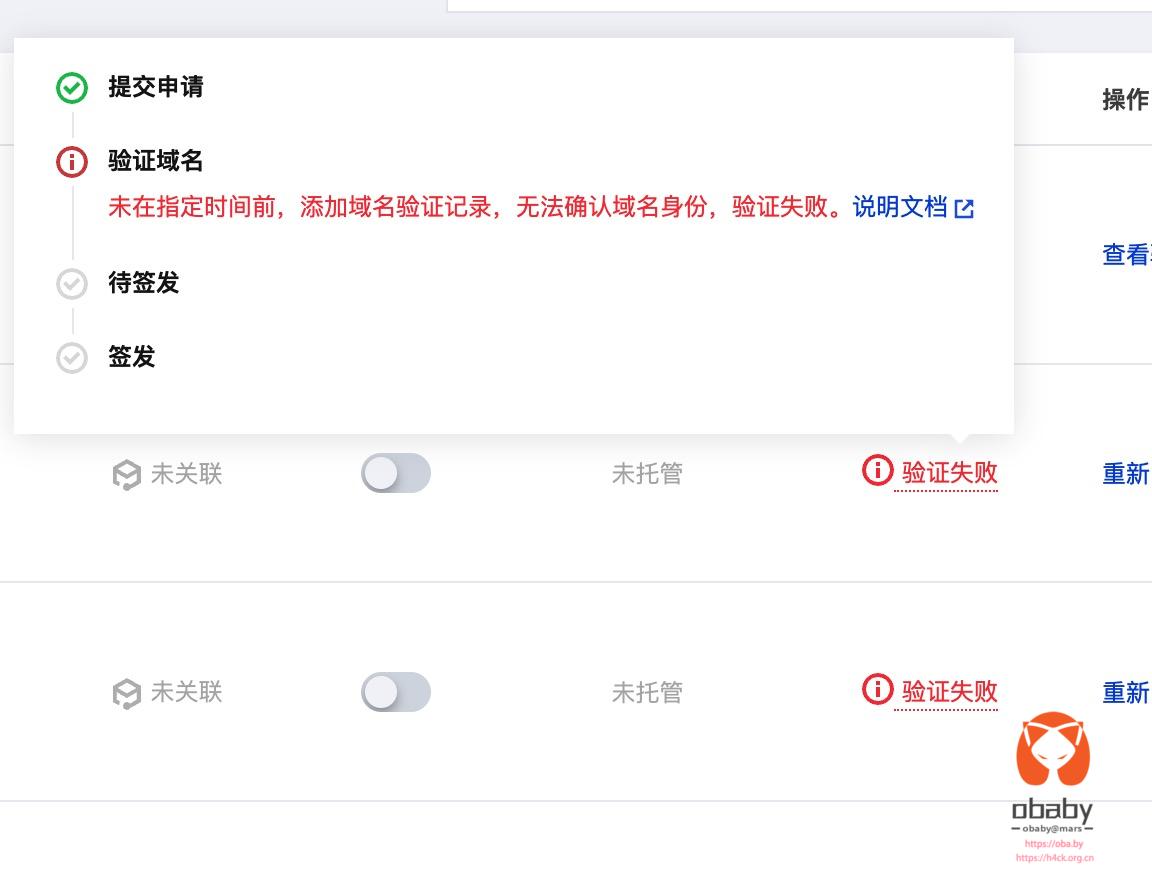Open the external link icon after 说明文档
This screenshot has height=874, width=1152.
963,208
